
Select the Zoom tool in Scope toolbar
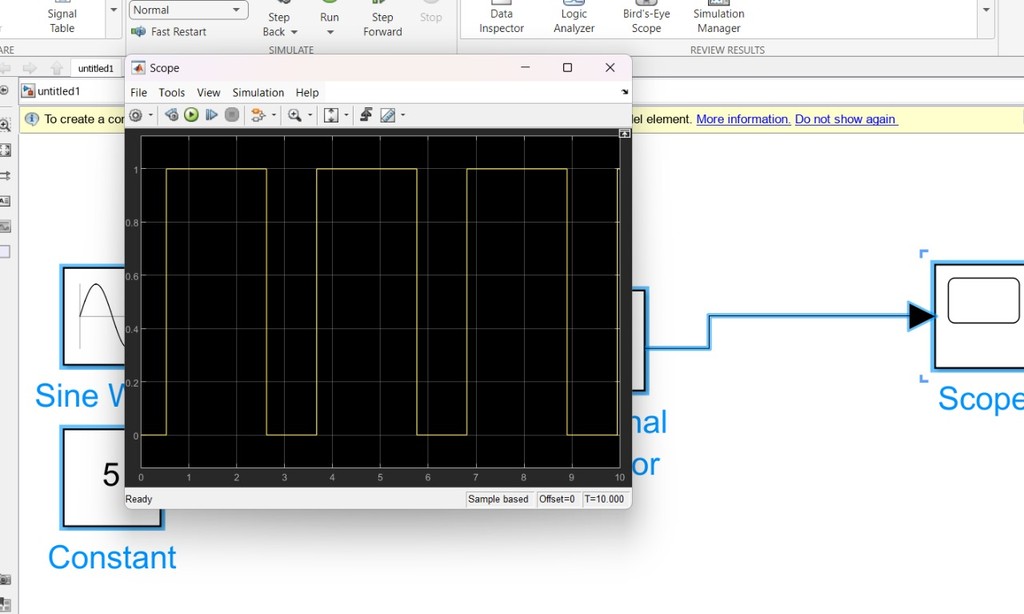(294, 115)
